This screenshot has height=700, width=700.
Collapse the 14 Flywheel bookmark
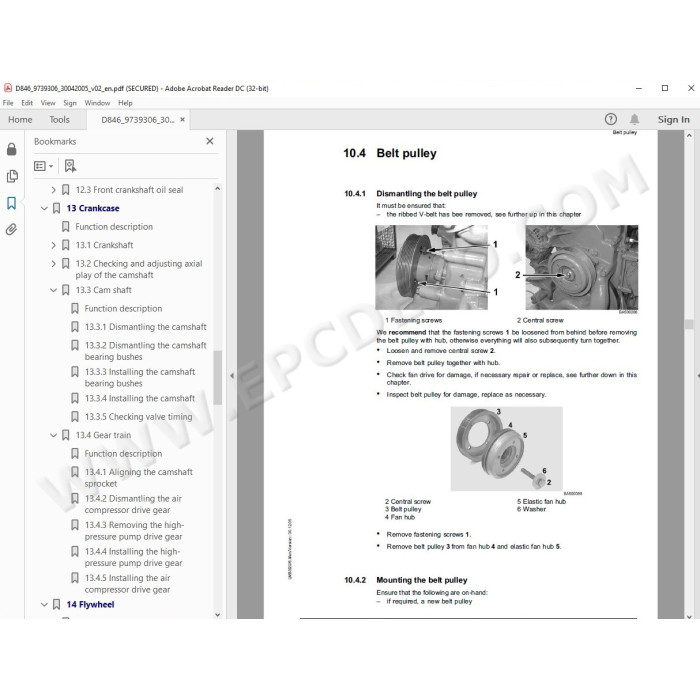point(44,604)
